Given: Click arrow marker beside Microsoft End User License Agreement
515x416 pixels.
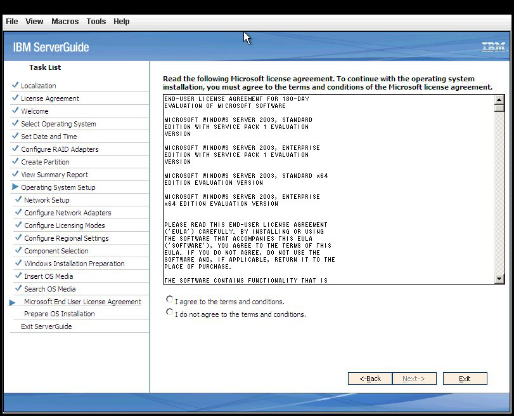Looking at the screenshot, I should coord(12,302).
